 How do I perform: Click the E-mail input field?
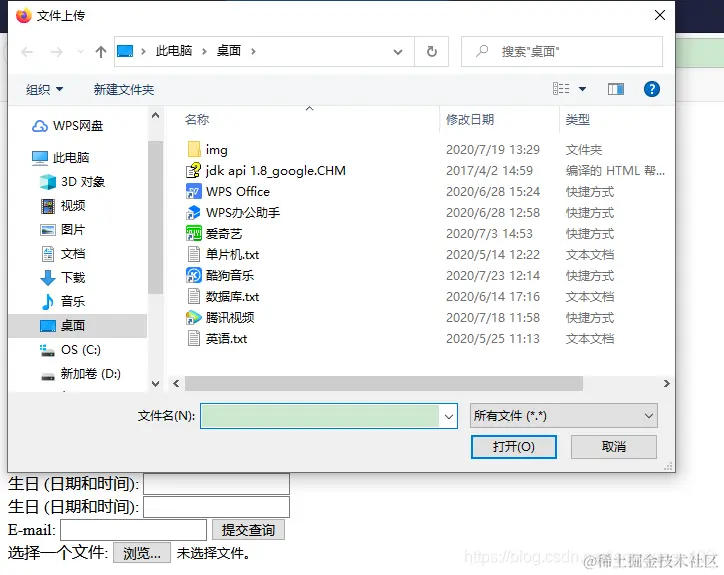coord(133,530)
